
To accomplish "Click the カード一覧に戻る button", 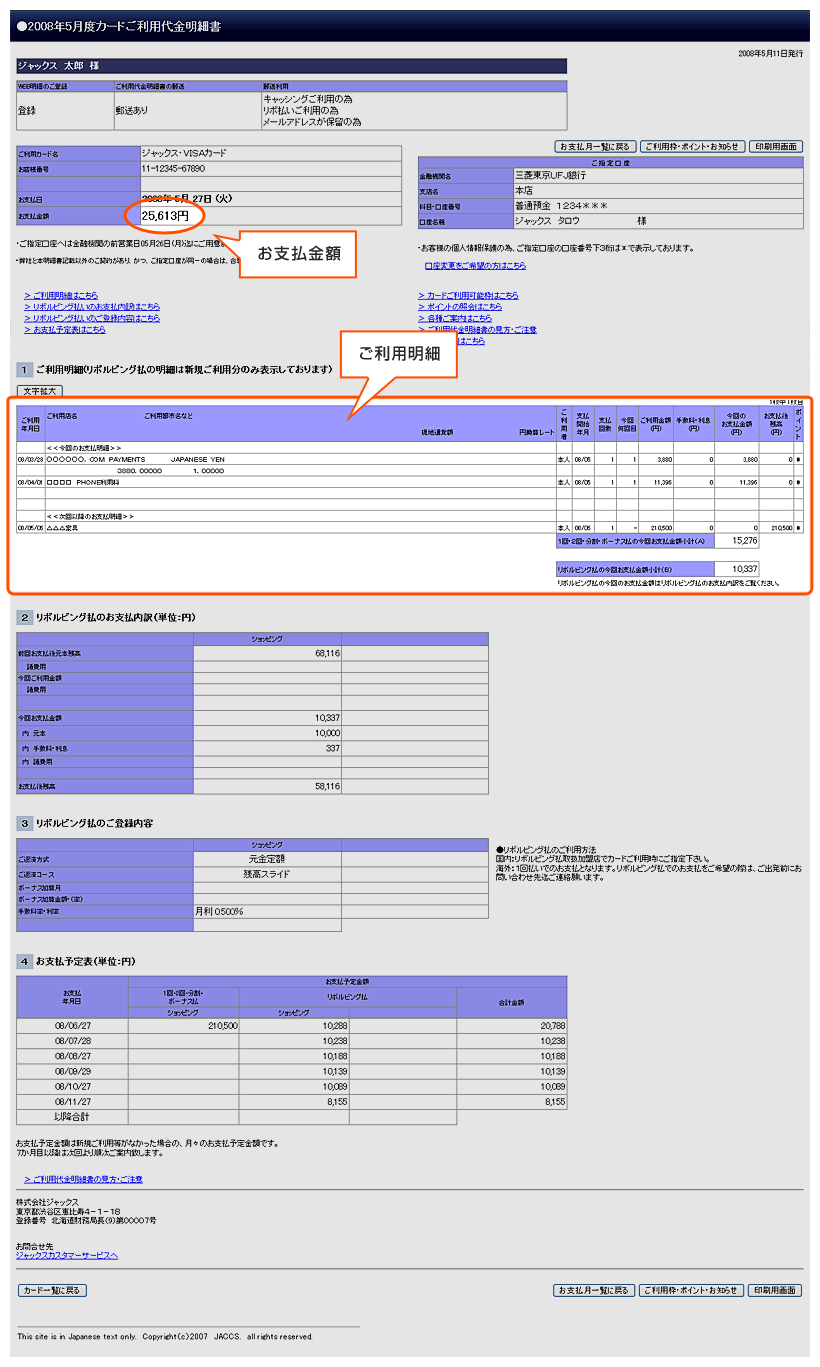I will pos(52,1290).
